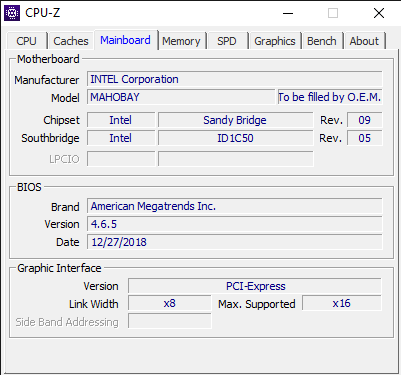Open the About tab
401x375 pixels.
pyautogui.click(x=364, y=41)
